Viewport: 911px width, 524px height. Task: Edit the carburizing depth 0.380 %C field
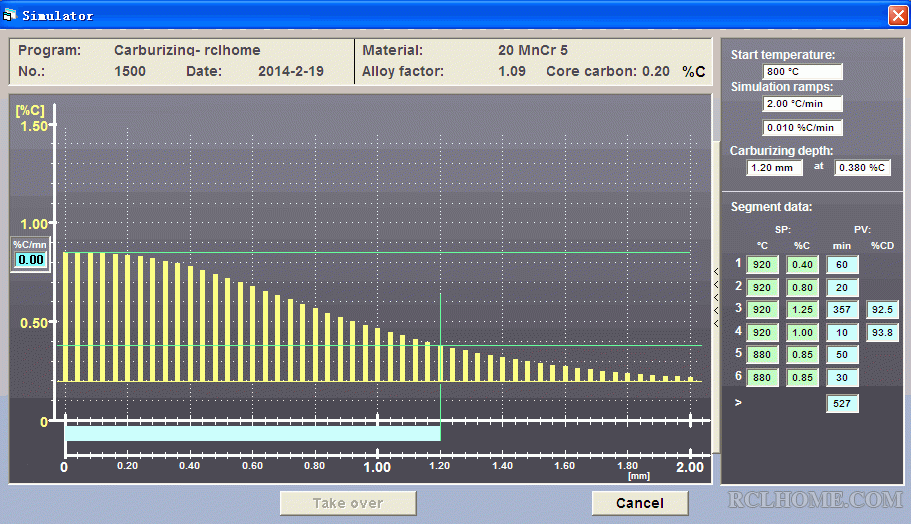(862, 167)
